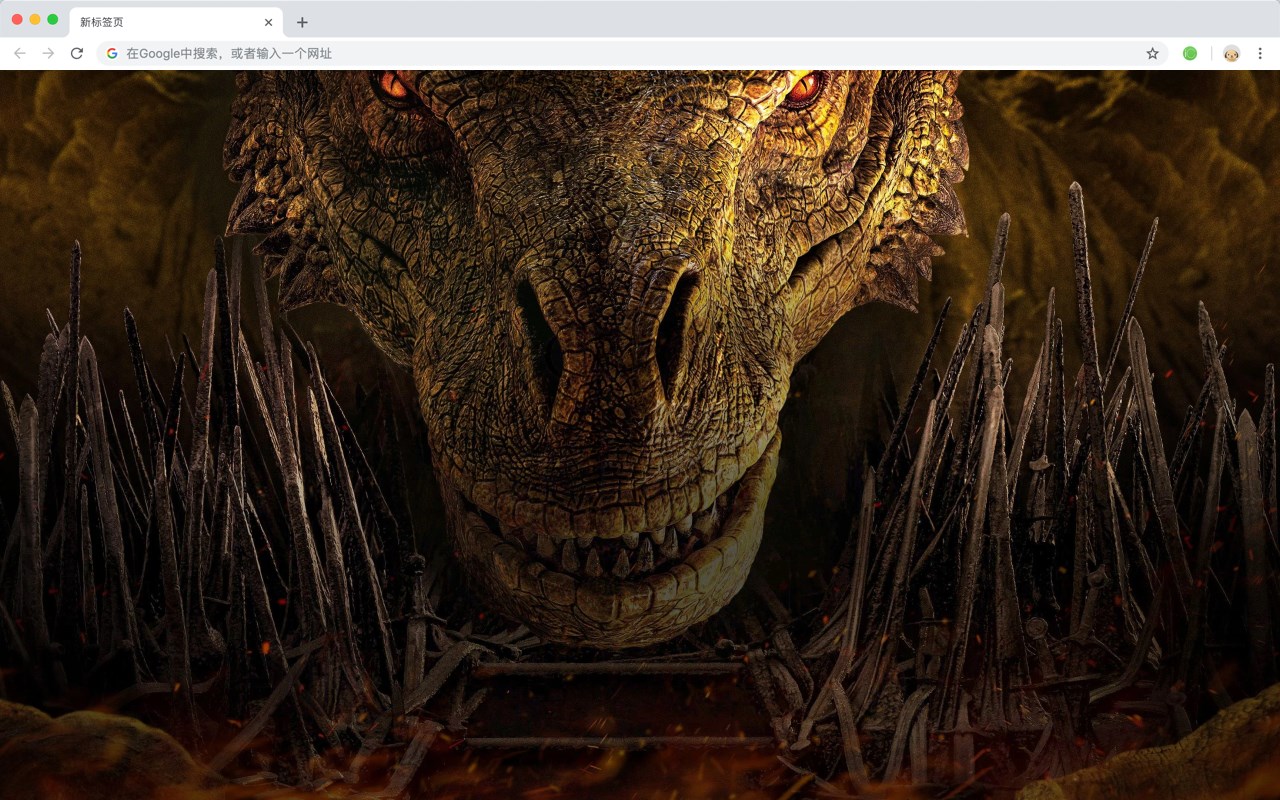Open the Chrome three-dot menu
This screenshot has height=800, width=1280.
click(1260, 53)
